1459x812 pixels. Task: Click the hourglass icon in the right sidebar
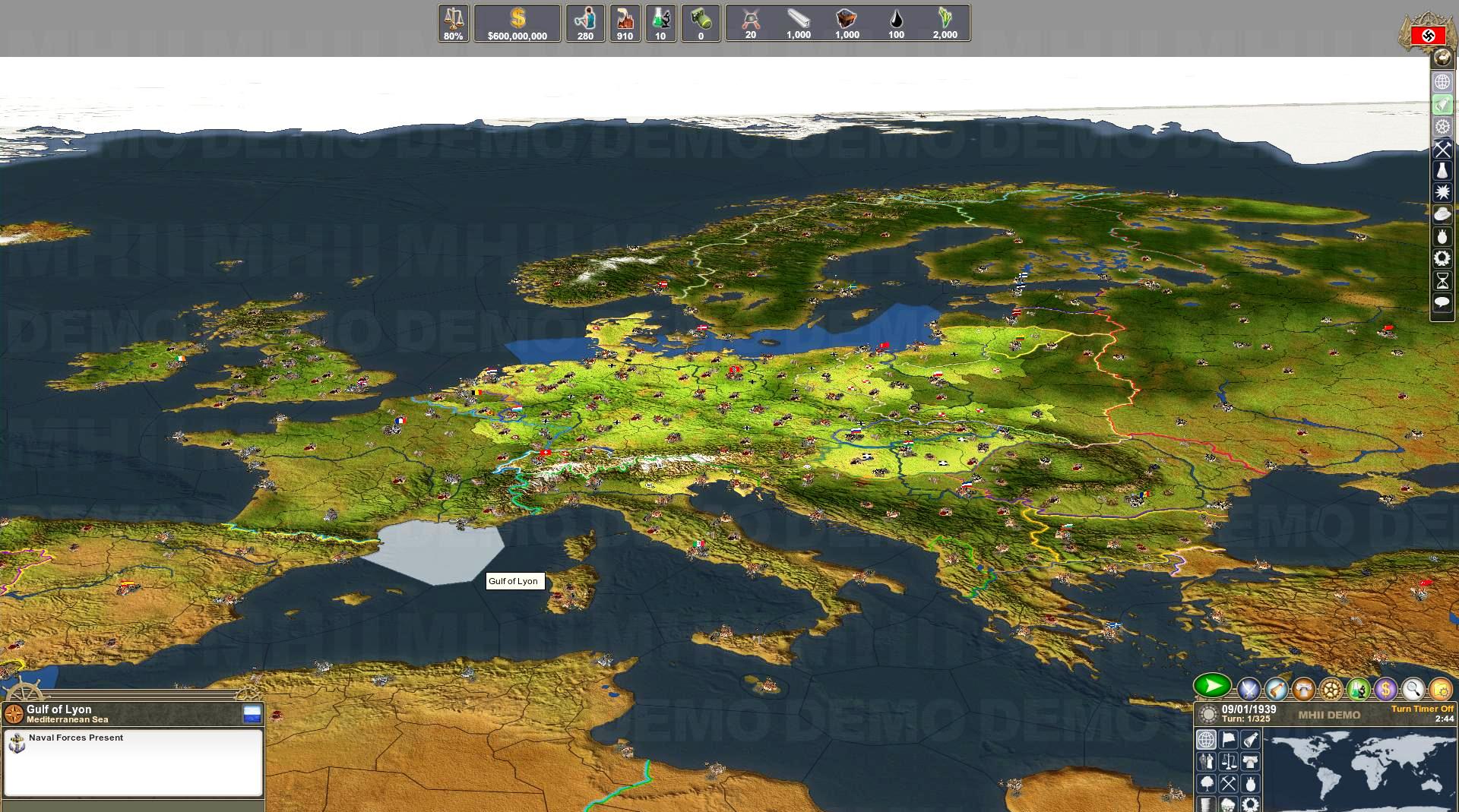(1442, 281)
